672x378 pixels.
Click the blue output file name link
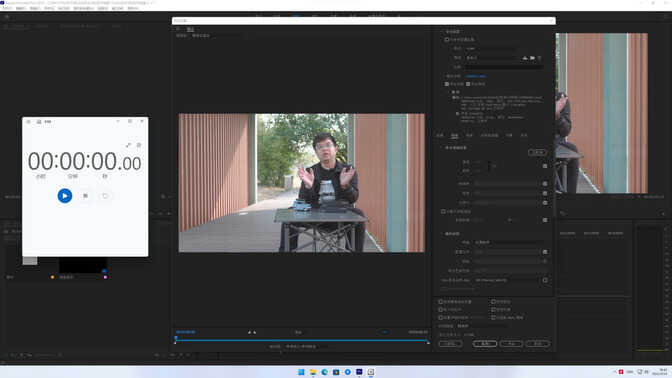(476, 76)
